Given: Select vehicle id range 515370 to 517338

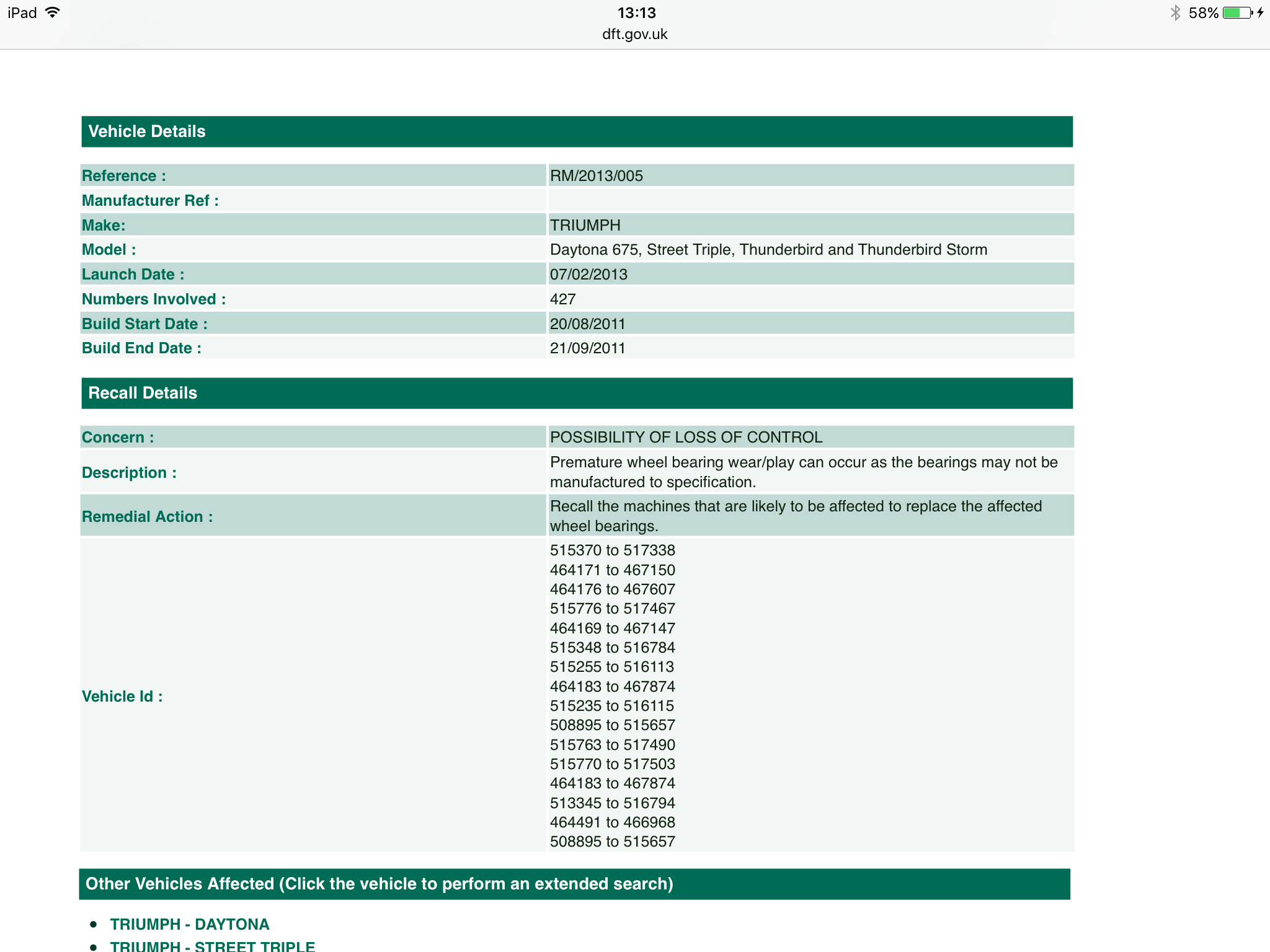Looking at the screenshot, I should pyautogui.click(x=613, y=550).
